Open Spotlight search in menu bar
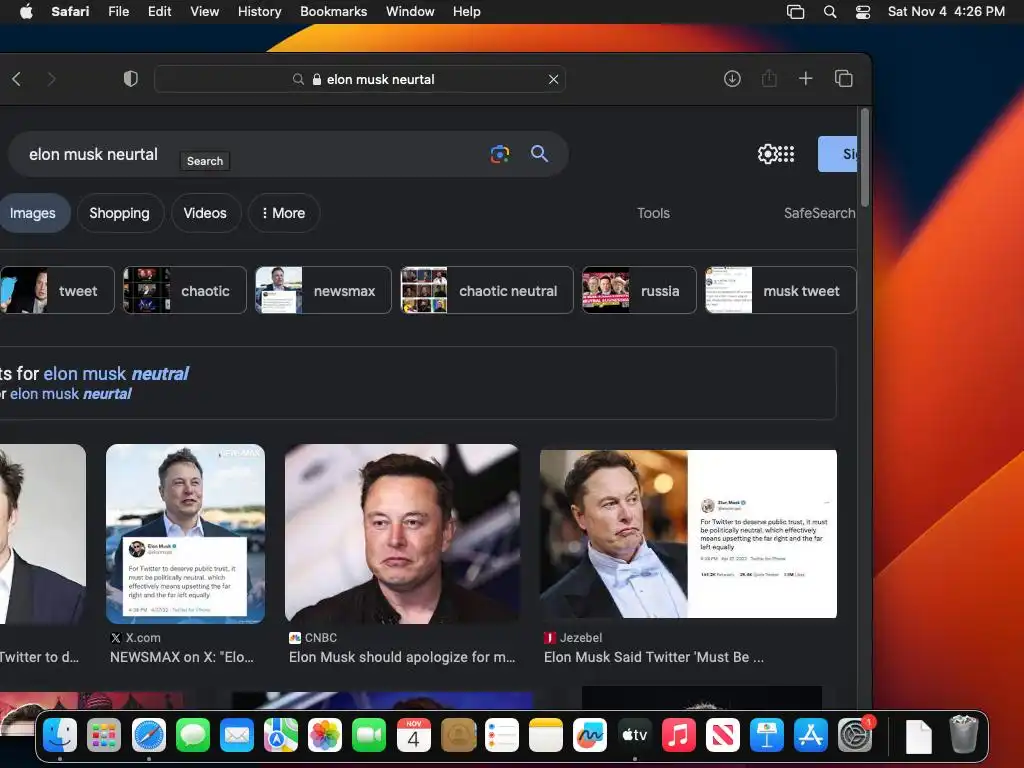This screenshot has height=768, width=1024. 830,12
